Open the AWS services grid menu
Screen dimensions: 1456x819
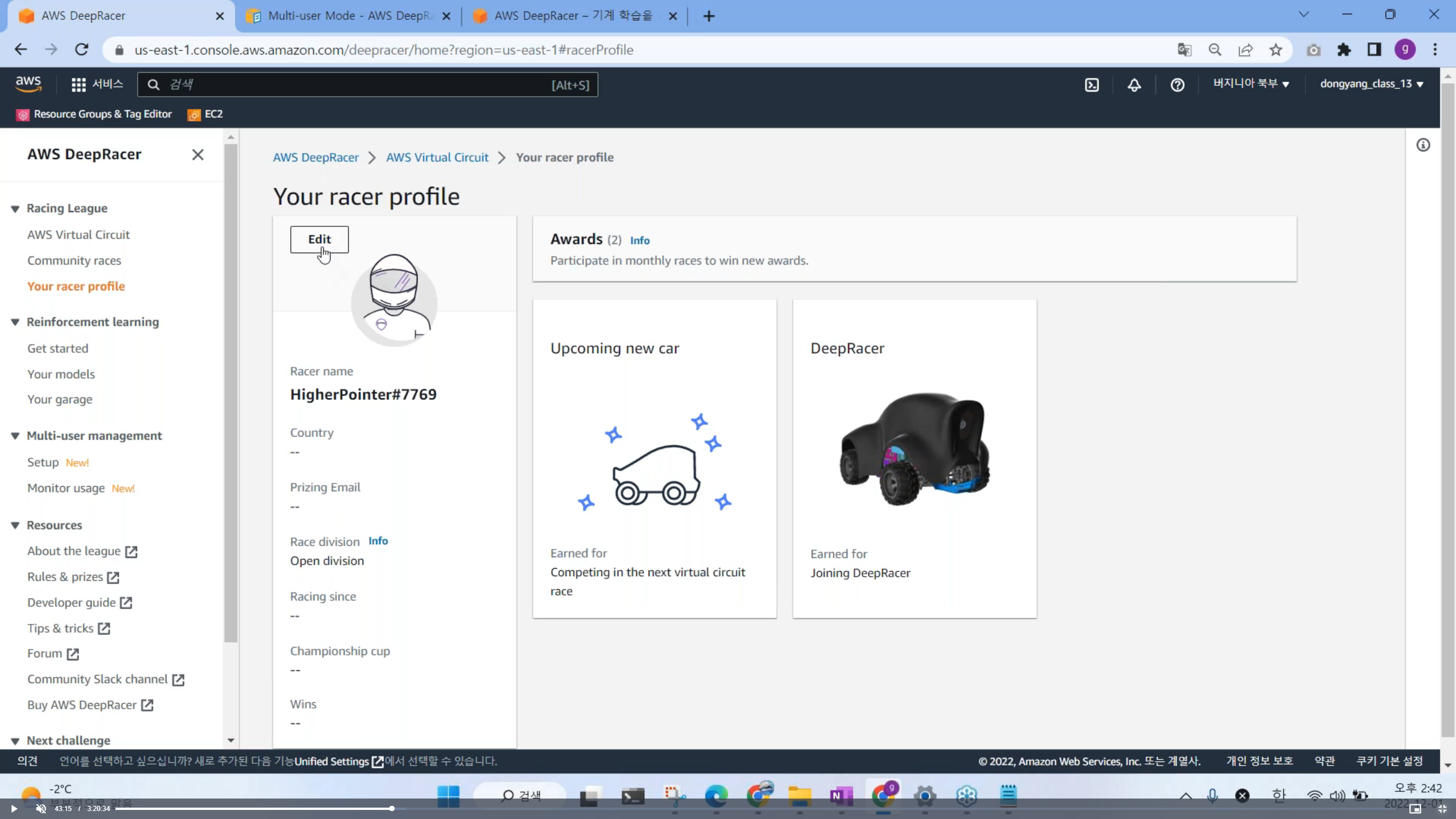tap(78, 85)
